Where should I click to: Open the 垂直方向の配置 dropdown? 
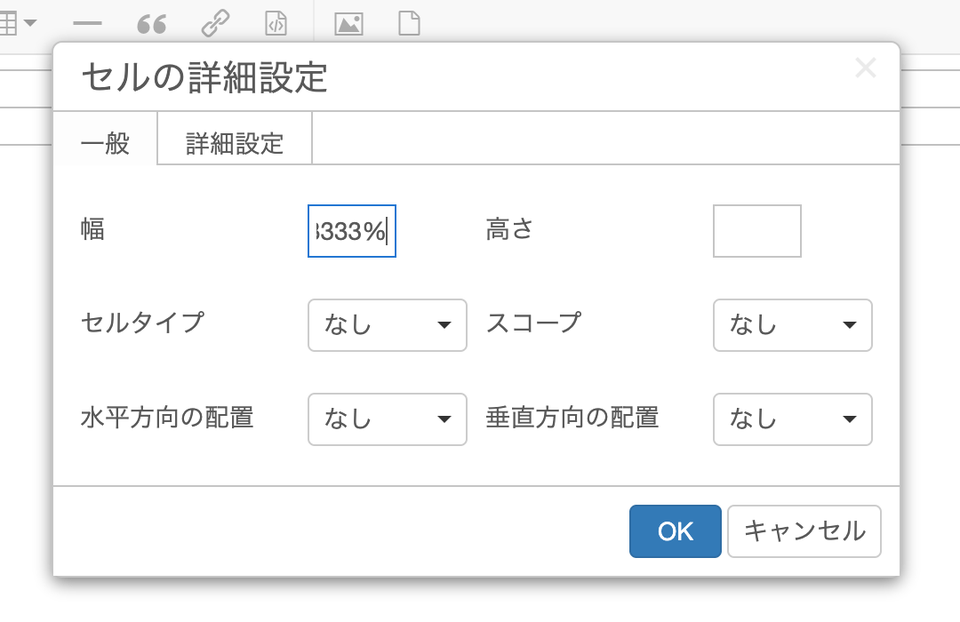click(x=793, y=419)
